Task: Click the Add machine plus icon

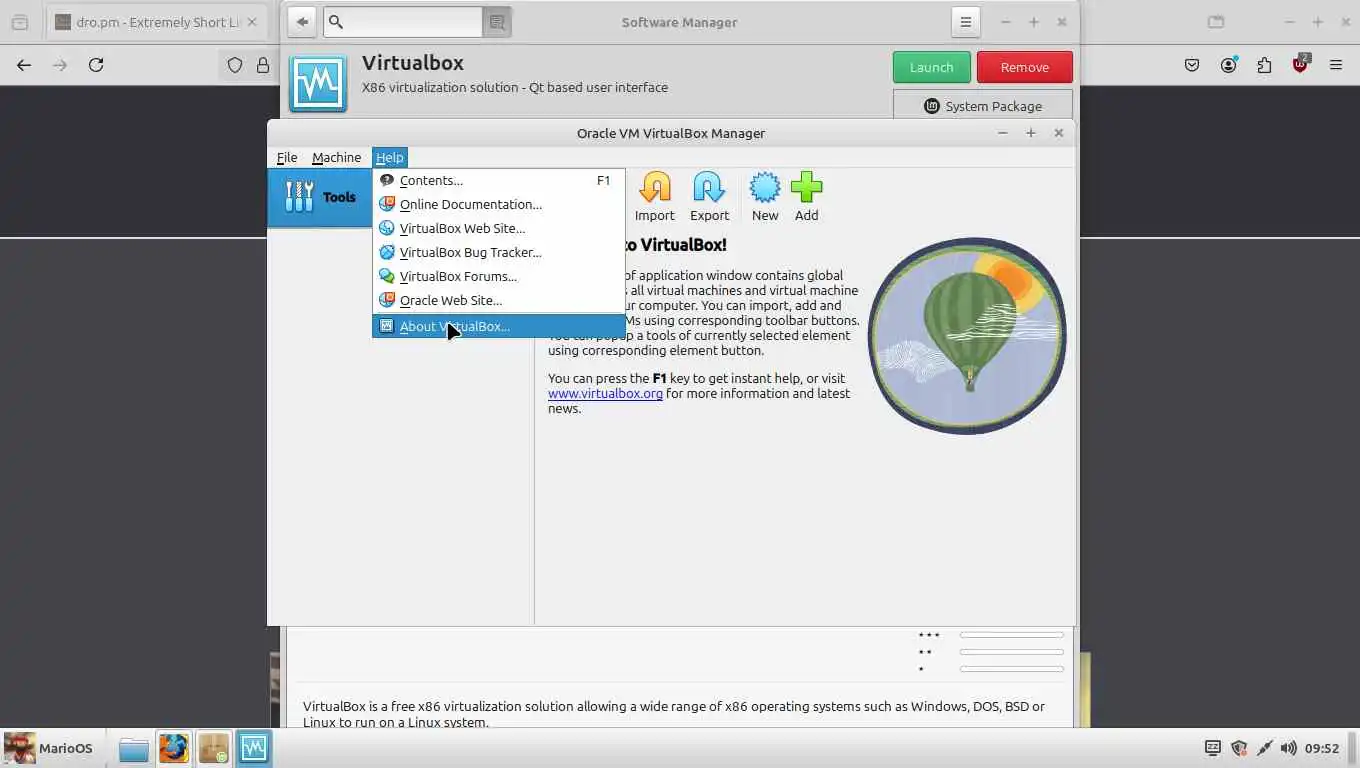Action: pos(806,197)
